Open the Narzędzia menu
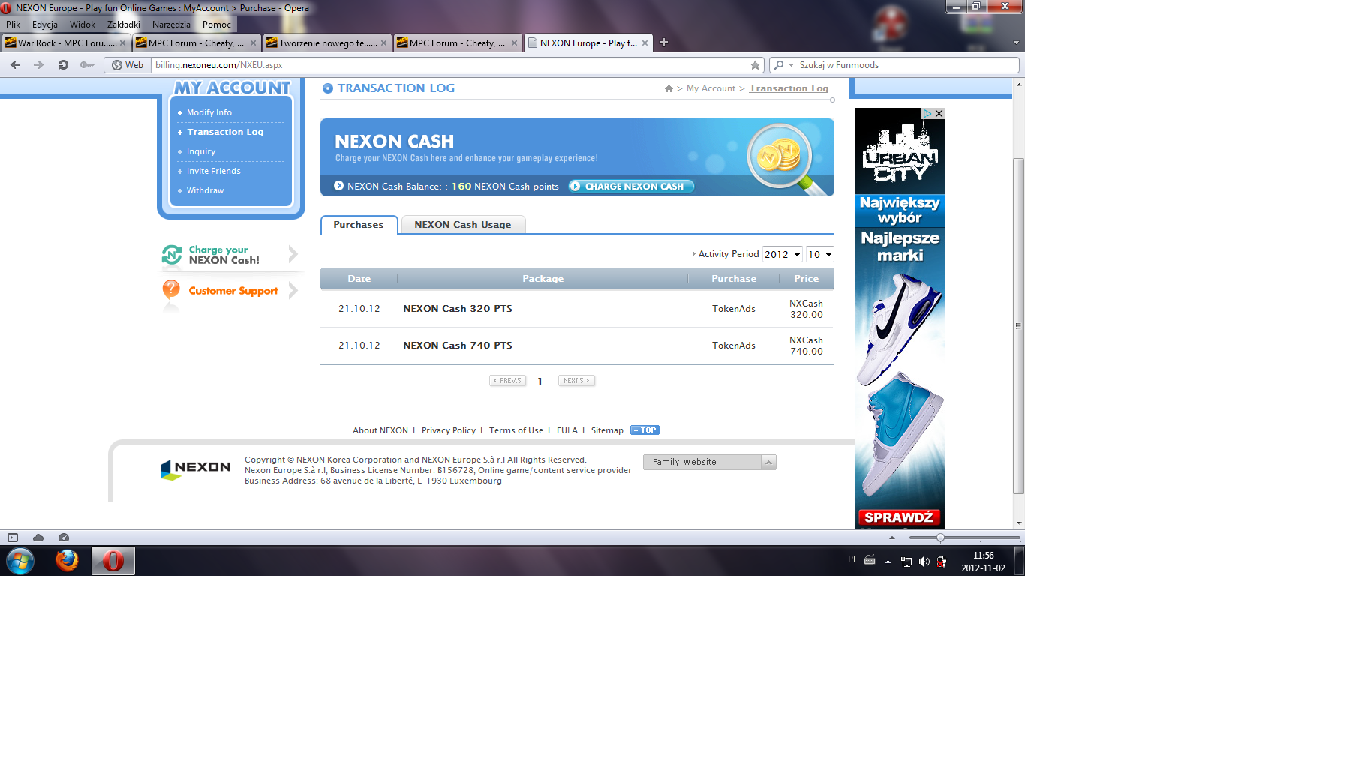The image size is (1366, 768). pos(172,24)
